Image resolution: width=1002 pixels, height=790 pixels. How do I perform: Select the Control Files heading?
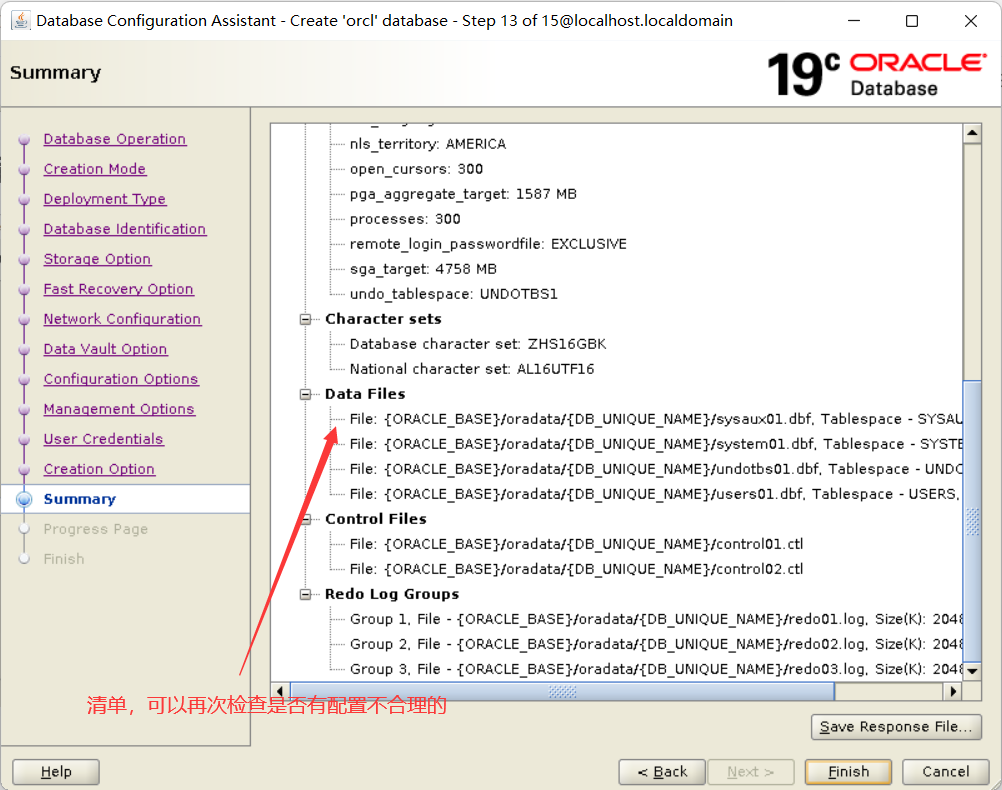376,519
